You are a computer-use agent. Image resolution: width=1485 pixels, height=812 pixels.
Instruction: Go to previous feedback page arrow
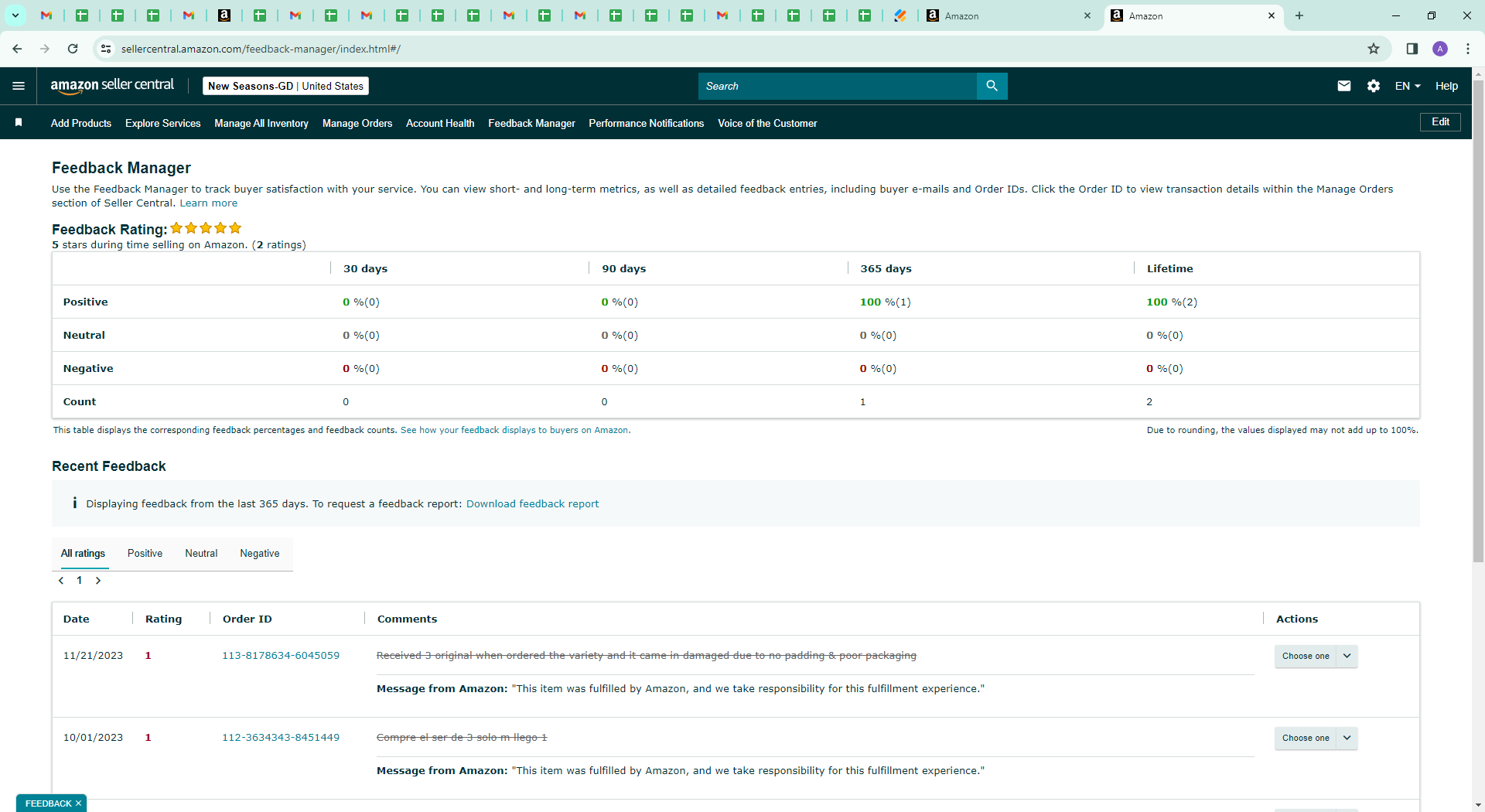coord(61,581)
